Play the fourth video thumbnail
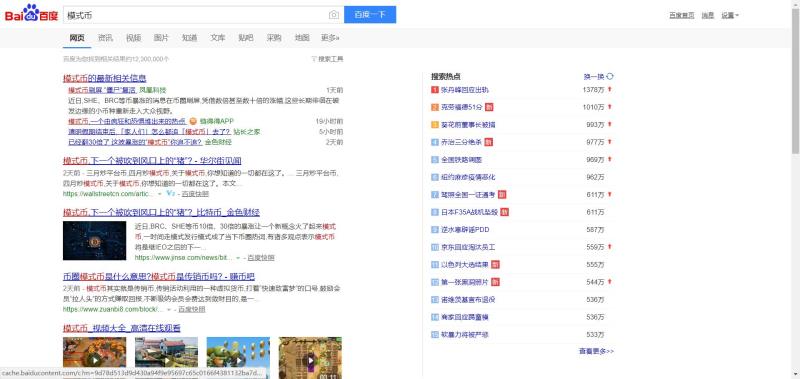The height and width of the screenshot is (379, 800). tap(310, 358)
